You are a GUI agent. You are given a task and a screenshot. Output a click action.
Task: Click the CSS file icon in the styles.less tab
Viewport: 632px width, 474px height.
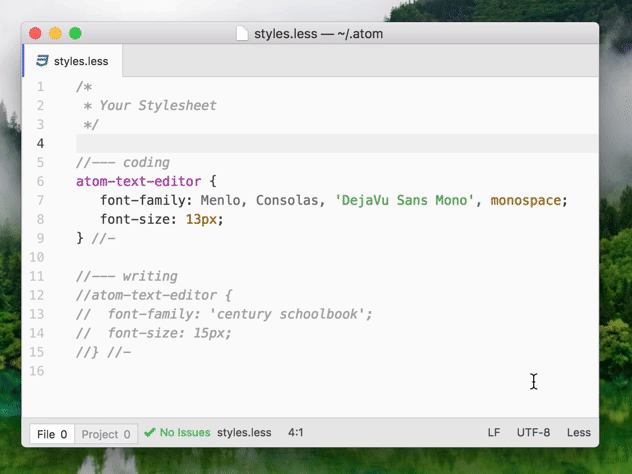[42, 61]
